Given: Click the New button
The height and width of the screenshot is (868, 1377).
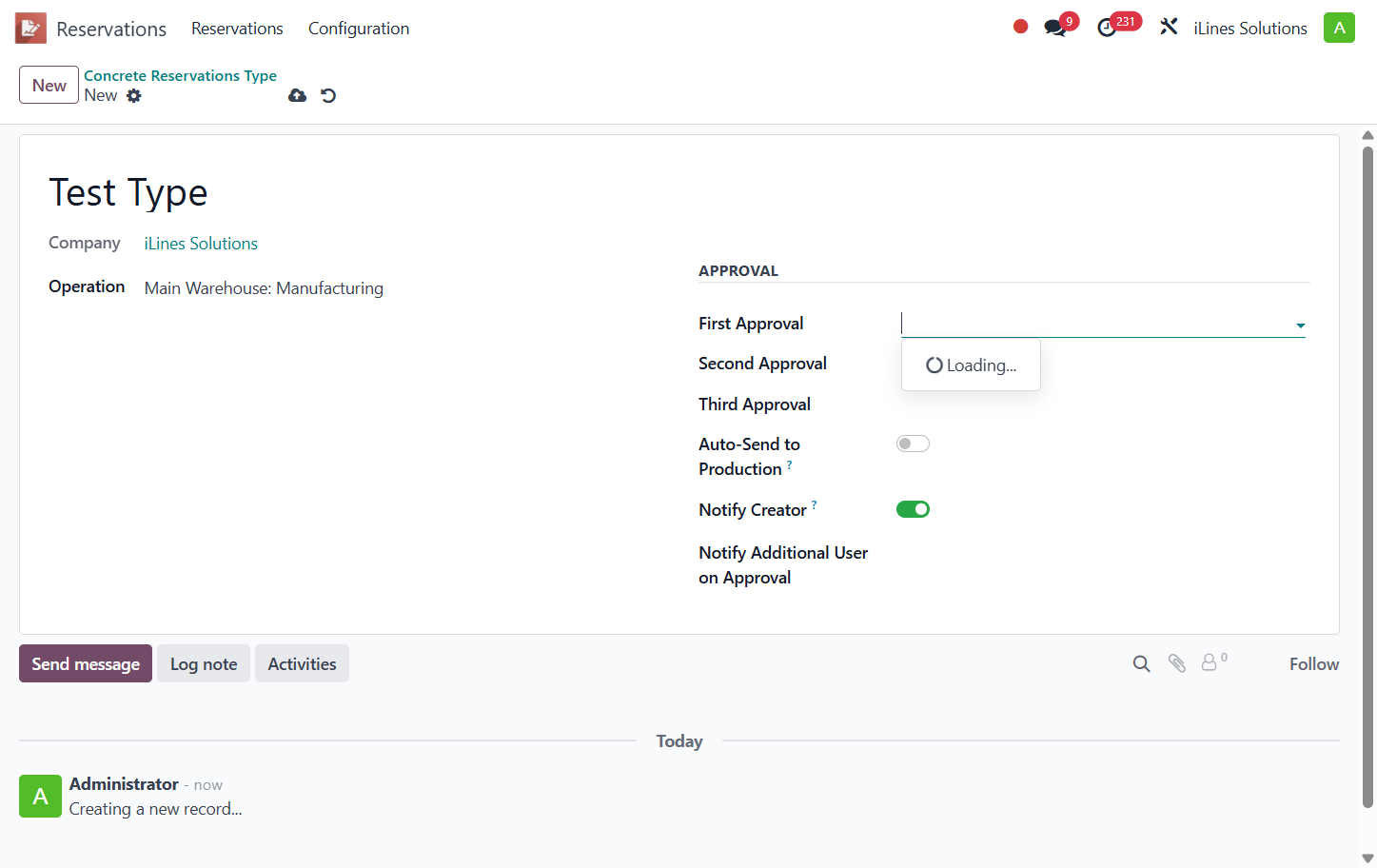Looking at the screenshot, I should 49,85.
